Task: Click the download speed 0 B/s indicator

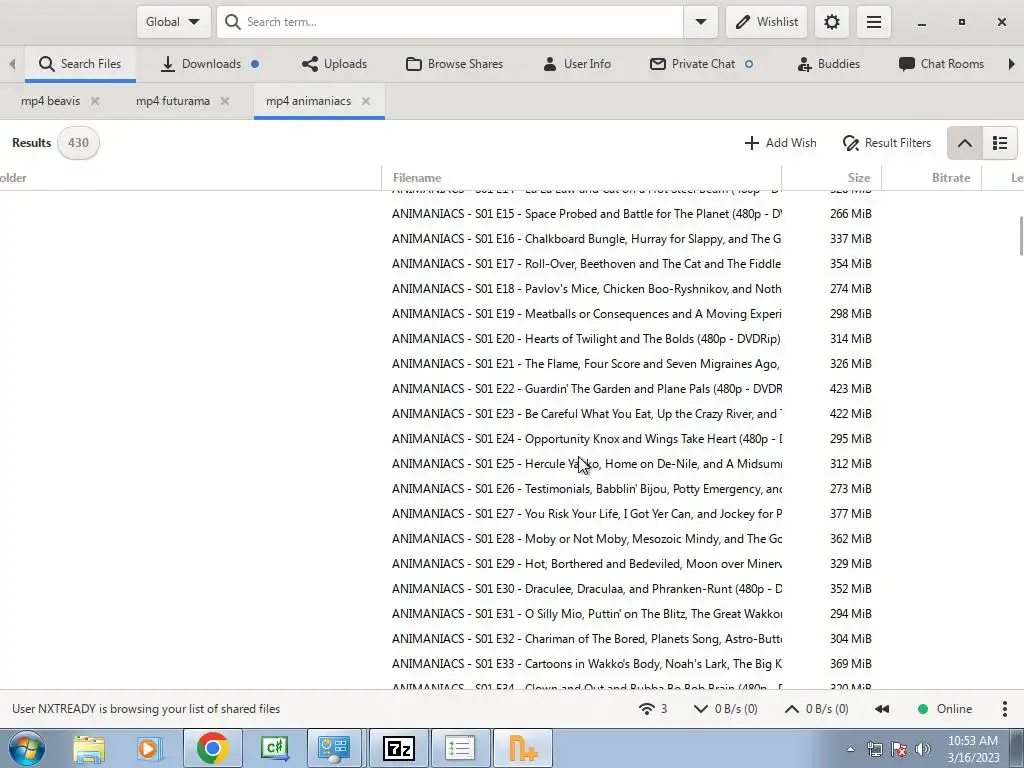Action: 726,709
